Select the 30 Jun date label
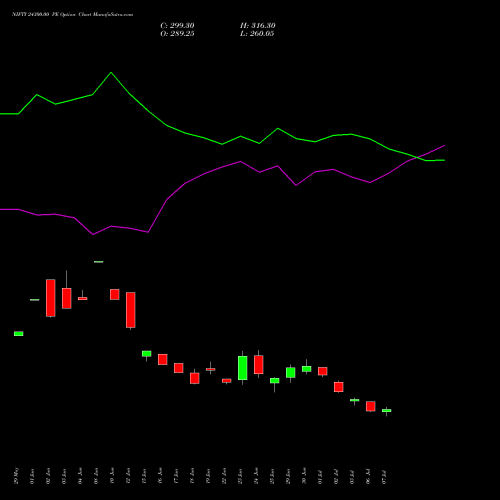 pos(305,476)
